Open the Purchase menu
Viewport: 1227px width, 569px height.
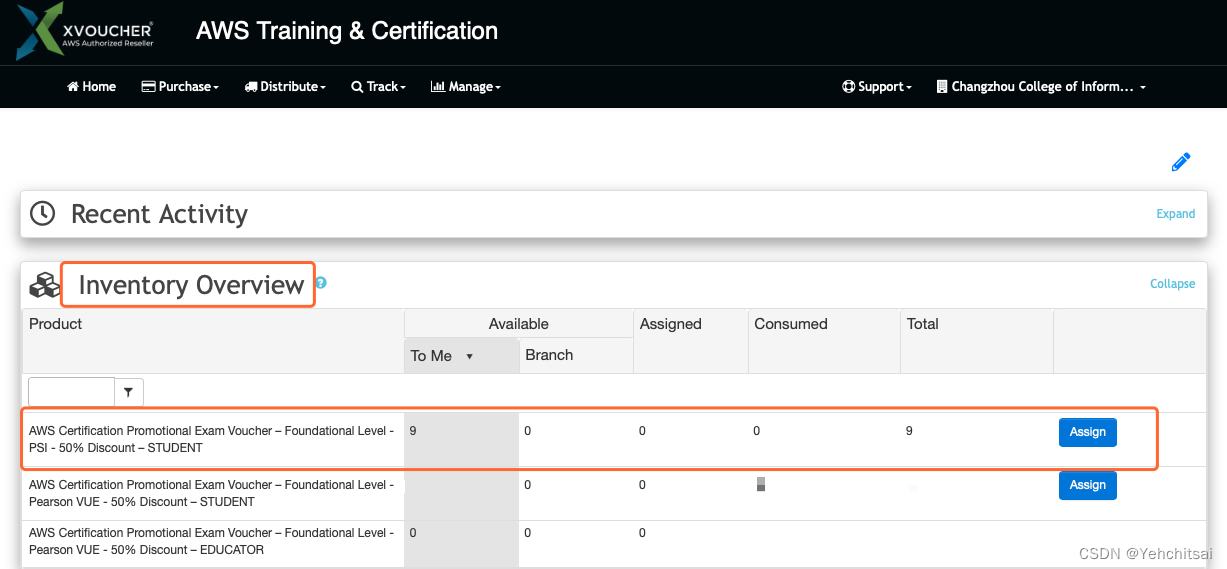coord(180,87)
